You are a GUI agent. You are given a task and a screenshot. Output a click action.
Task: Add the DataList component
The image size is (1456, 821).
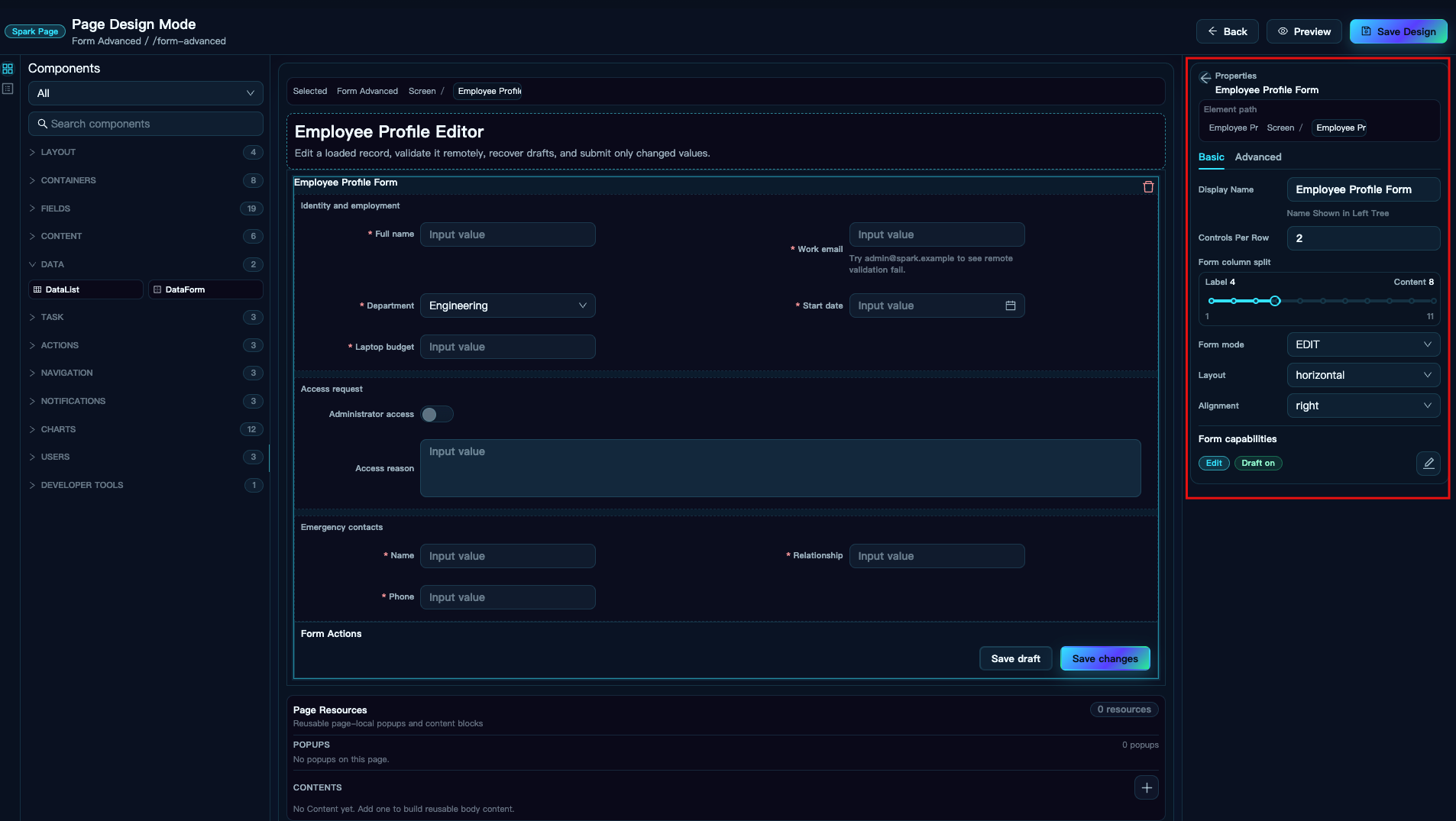(x=86, y=289)
